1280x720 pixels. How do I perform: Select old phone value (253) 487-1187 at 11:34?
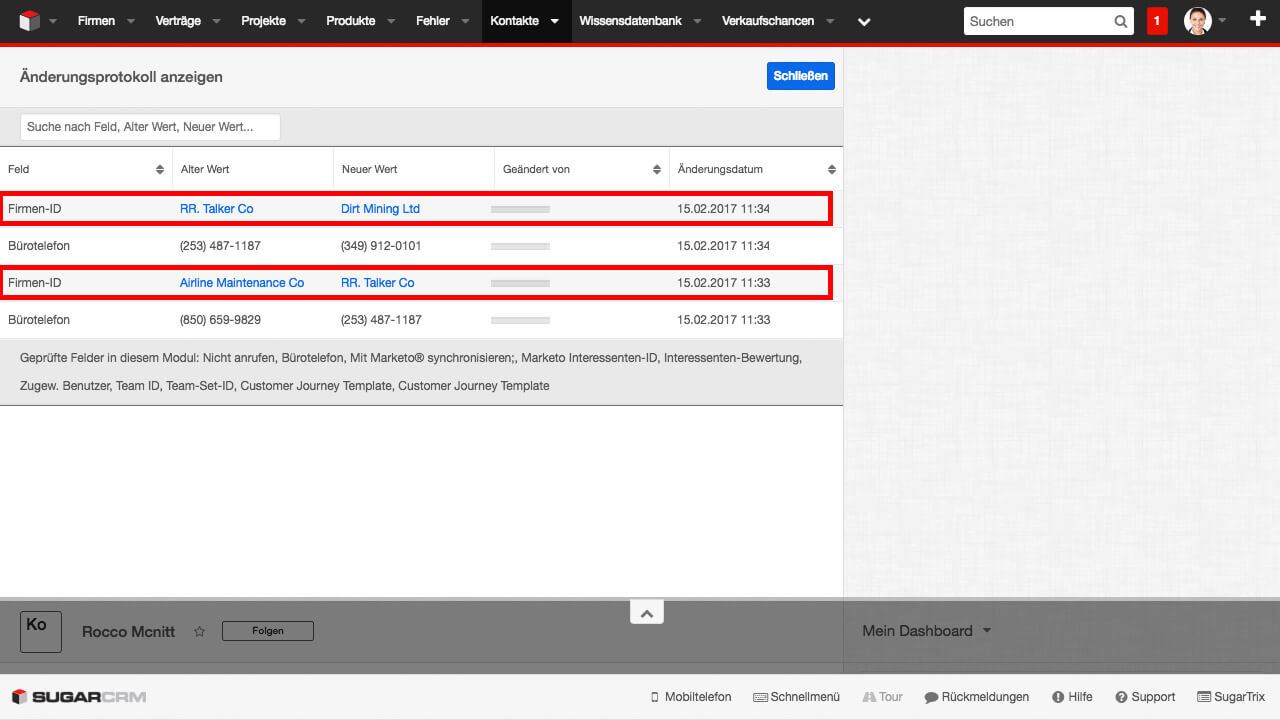pyautogui.click(x=220, y=246)
